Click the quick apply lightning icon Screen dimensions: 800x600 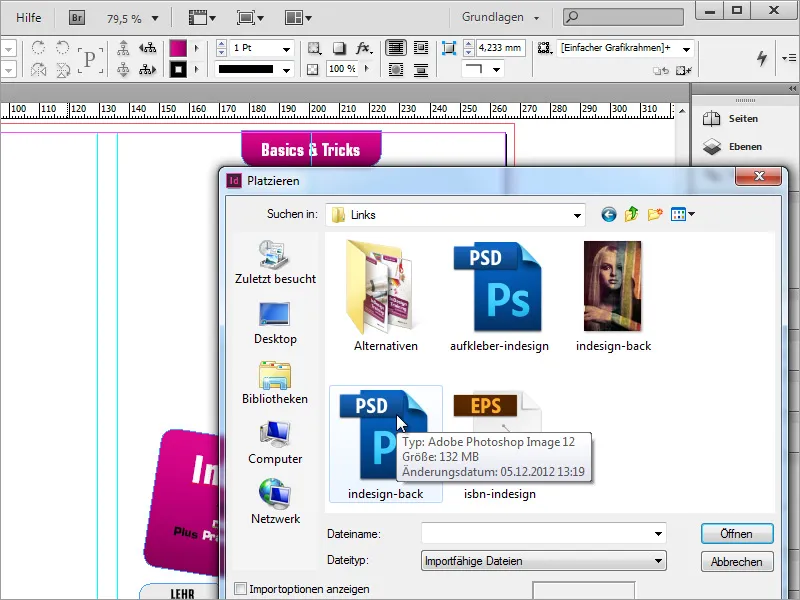click(762, 58)
